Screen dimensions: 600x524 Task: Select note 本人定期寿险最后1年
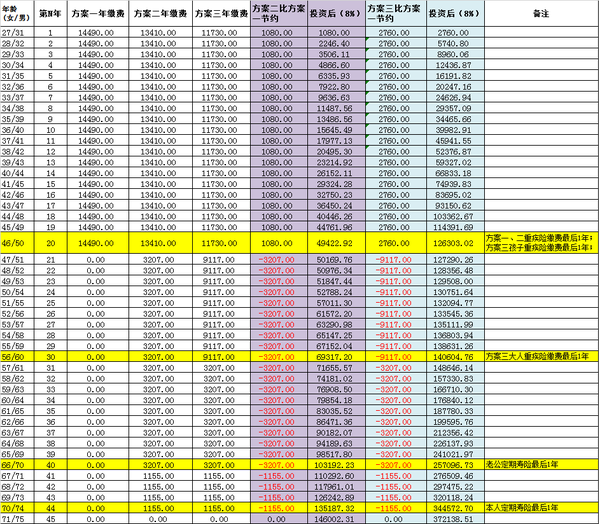click(x=541, y=508)
